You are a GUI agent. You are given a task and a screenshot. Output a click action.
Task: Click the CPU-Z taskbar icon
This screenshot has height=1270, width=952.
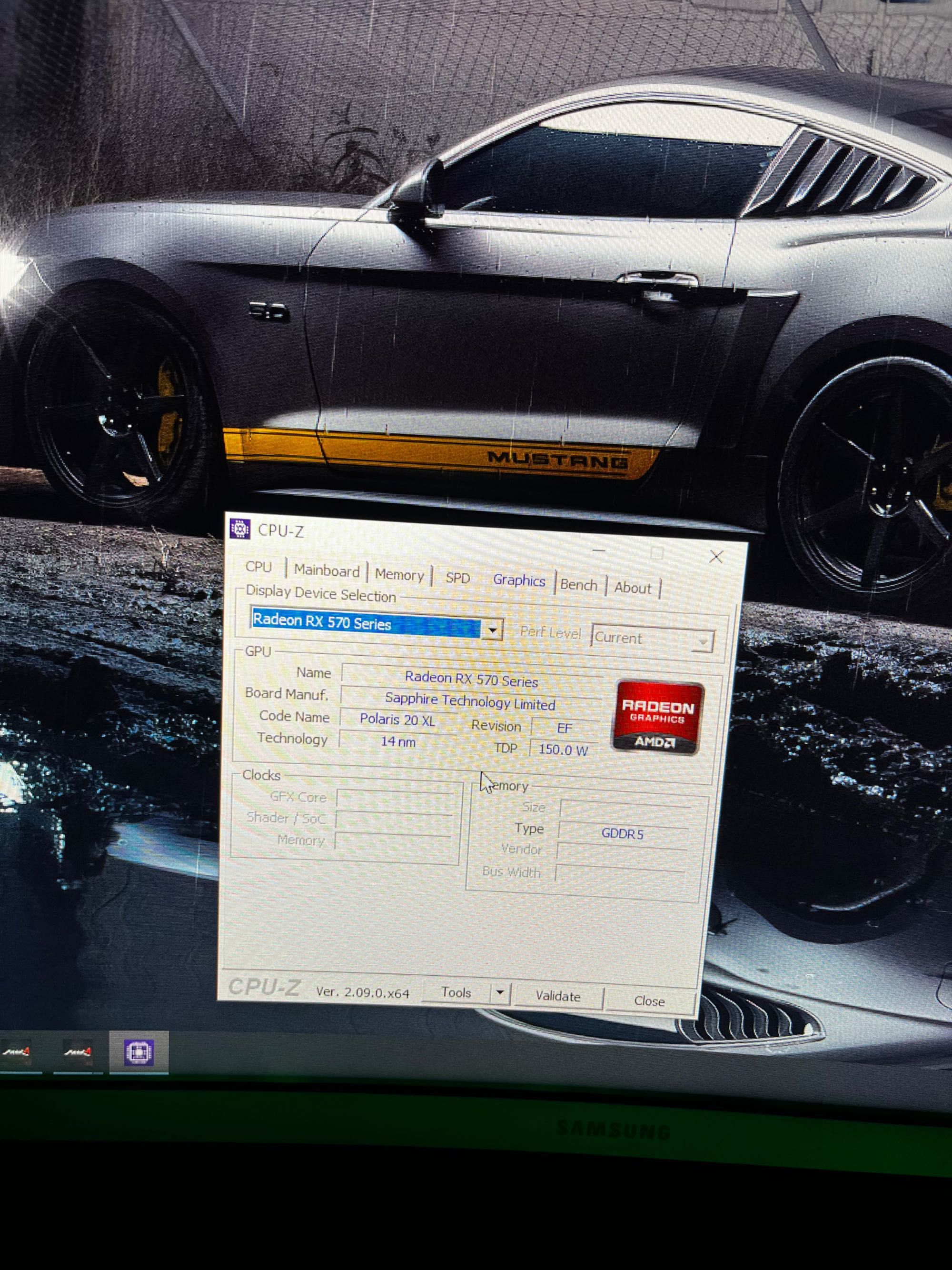(139, 1053)
